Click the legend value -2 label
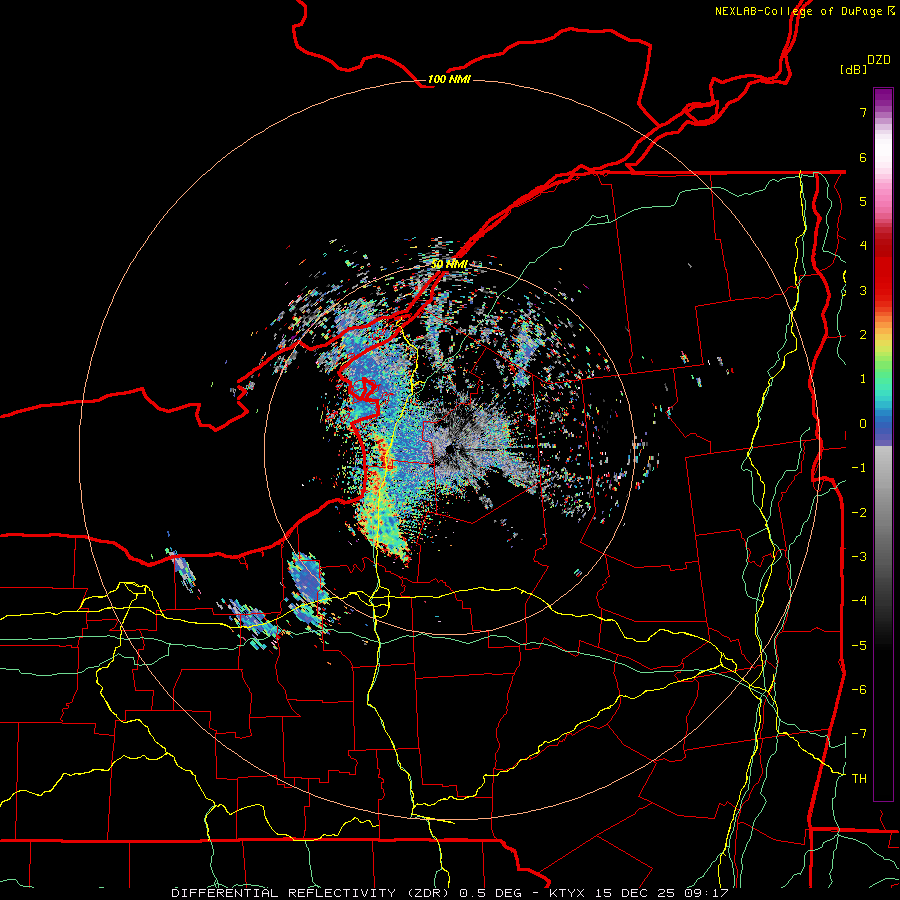 (859, 513)
